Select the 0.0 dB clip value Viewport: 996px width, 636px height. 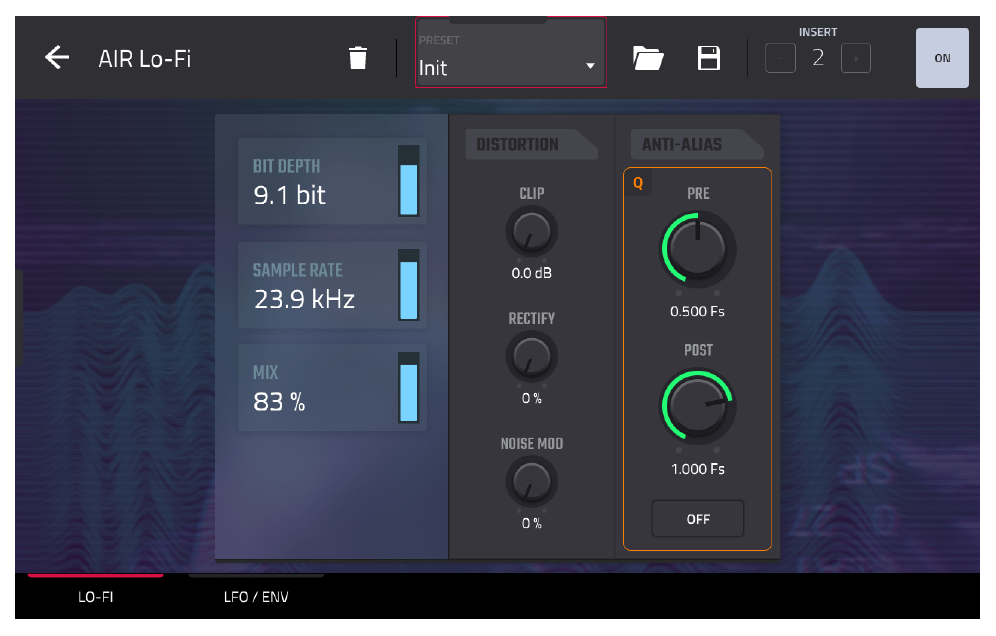coord(532,273)
